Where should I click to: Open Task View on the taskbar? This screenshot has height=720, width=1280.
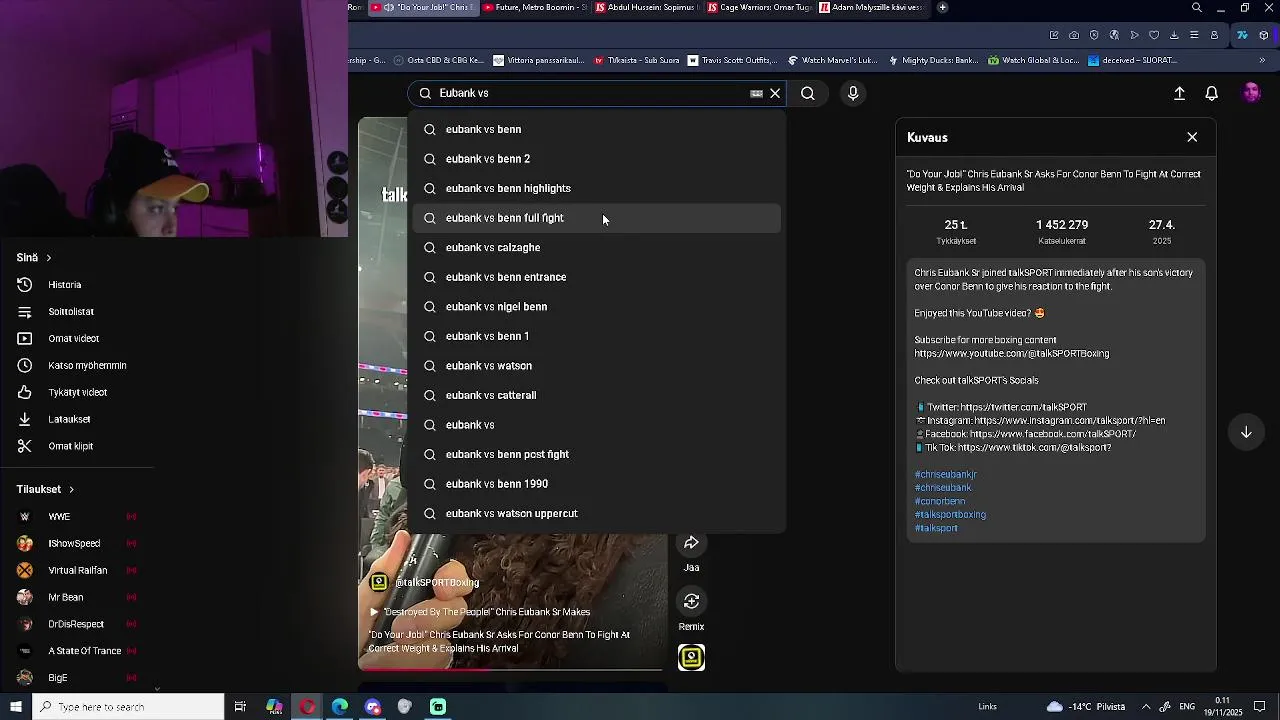point(240,707)
